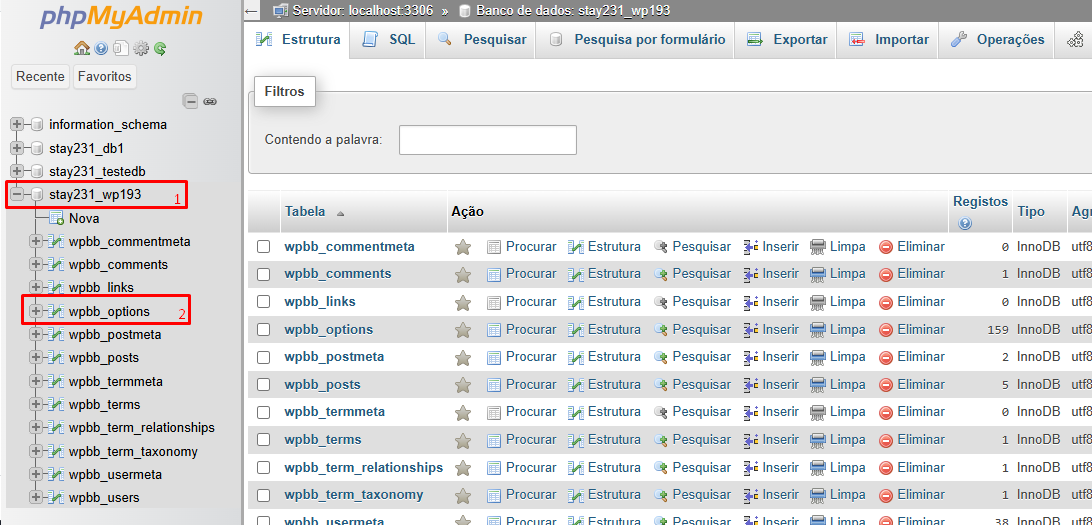Open wpbb_options table link in main list

point(329,329)
